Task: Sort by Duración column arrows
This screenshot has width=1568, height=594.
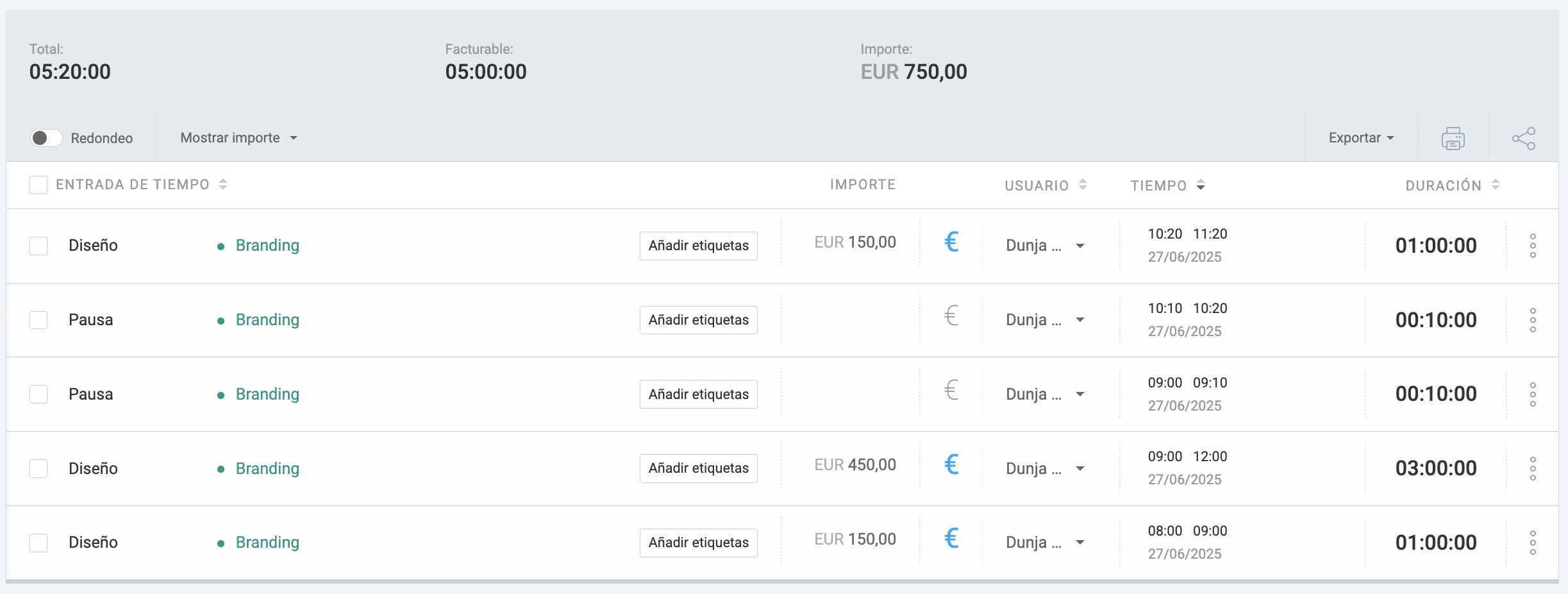Action: point(1496,185)
